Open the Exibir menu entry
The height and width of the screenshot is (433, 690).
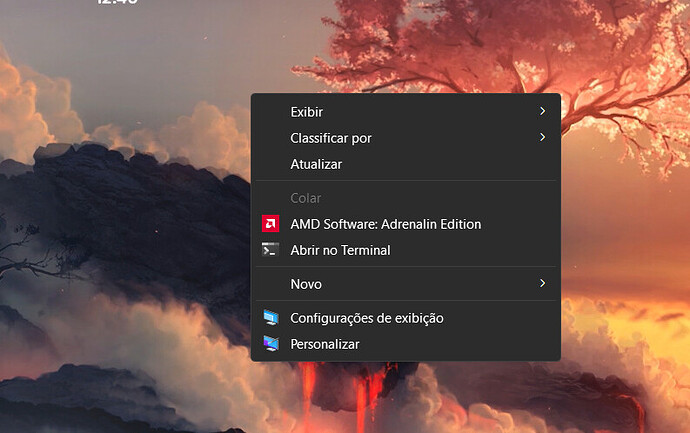click(x=306, y=111)
